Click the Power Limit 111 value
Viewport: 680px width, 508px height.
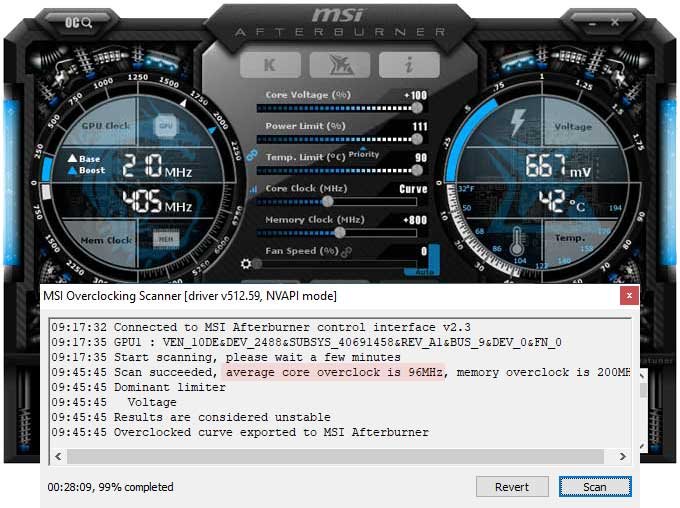coord(420,127)
